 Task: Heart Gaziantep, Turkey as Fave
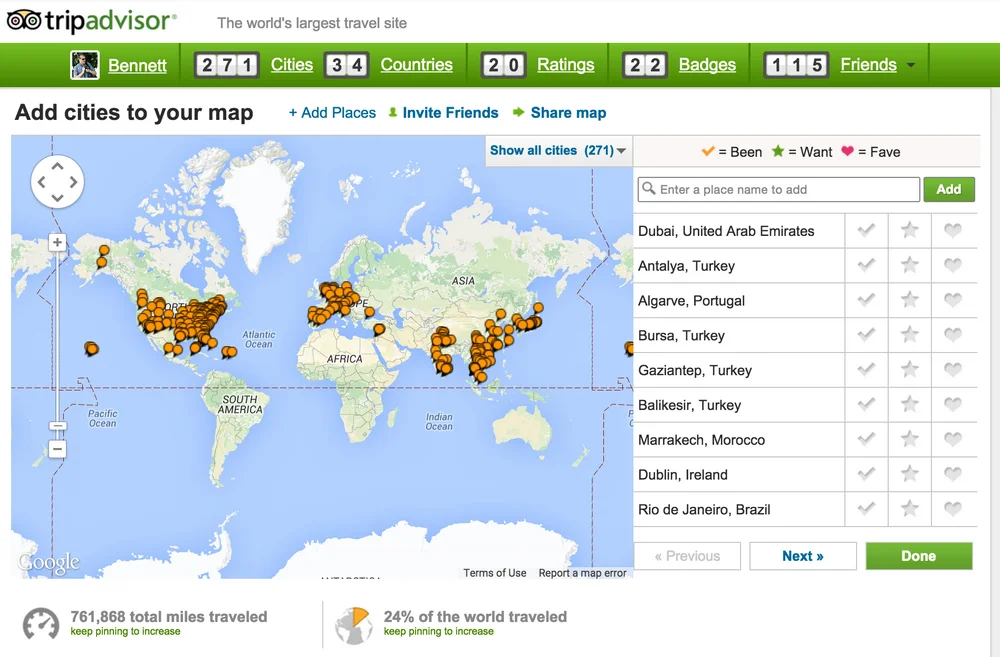pos(953,369)
